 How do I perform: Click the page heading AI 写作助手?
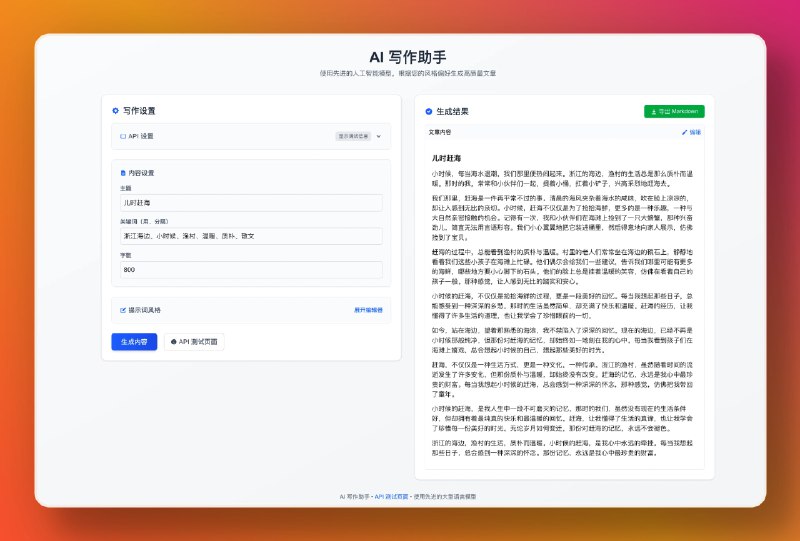tap(408, 57)
